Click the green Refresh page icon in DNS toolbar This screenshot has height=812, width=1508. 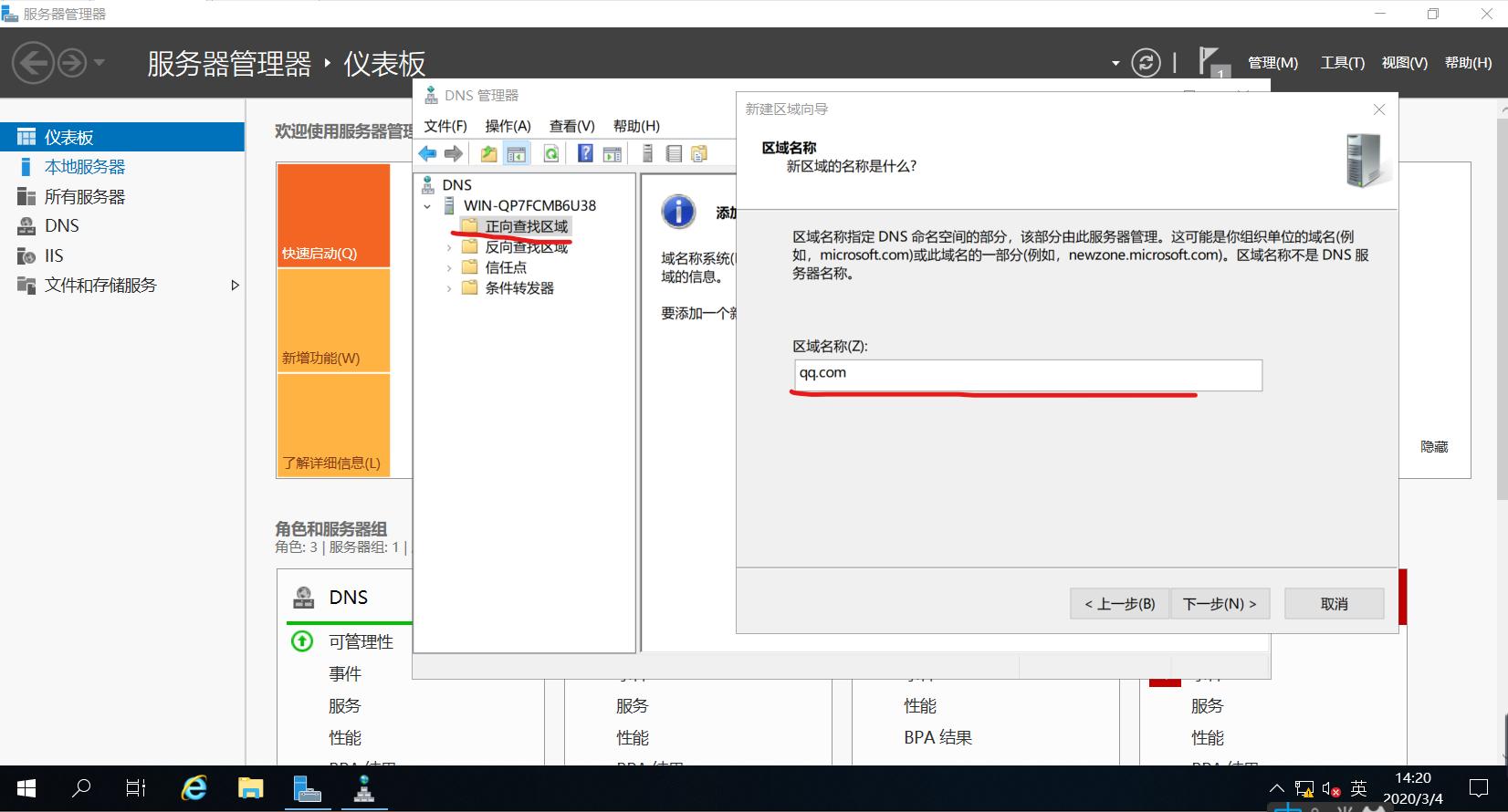pos(551,153)
